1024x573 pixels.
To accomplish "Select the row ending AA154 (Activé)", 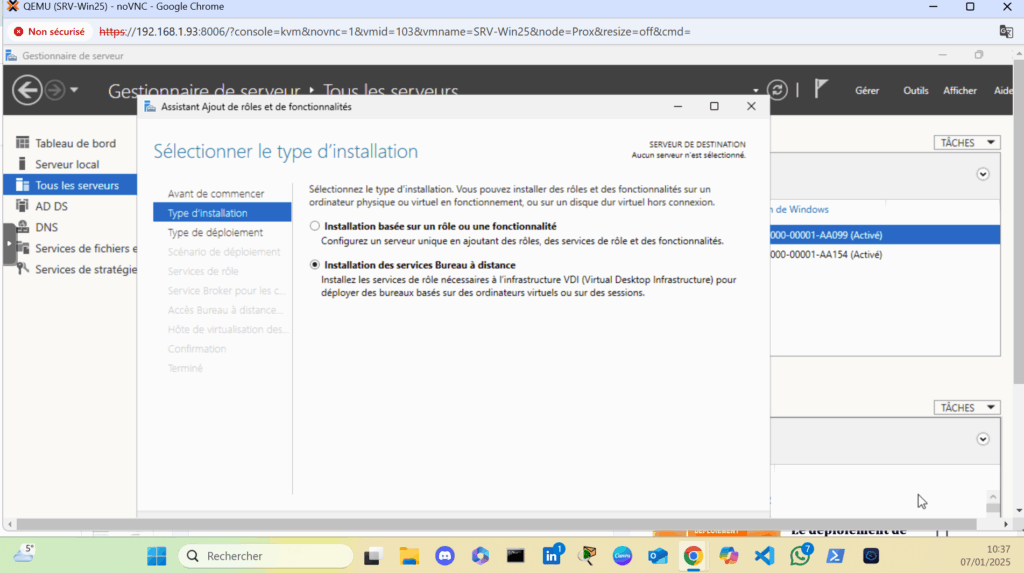I will point(885,255).
